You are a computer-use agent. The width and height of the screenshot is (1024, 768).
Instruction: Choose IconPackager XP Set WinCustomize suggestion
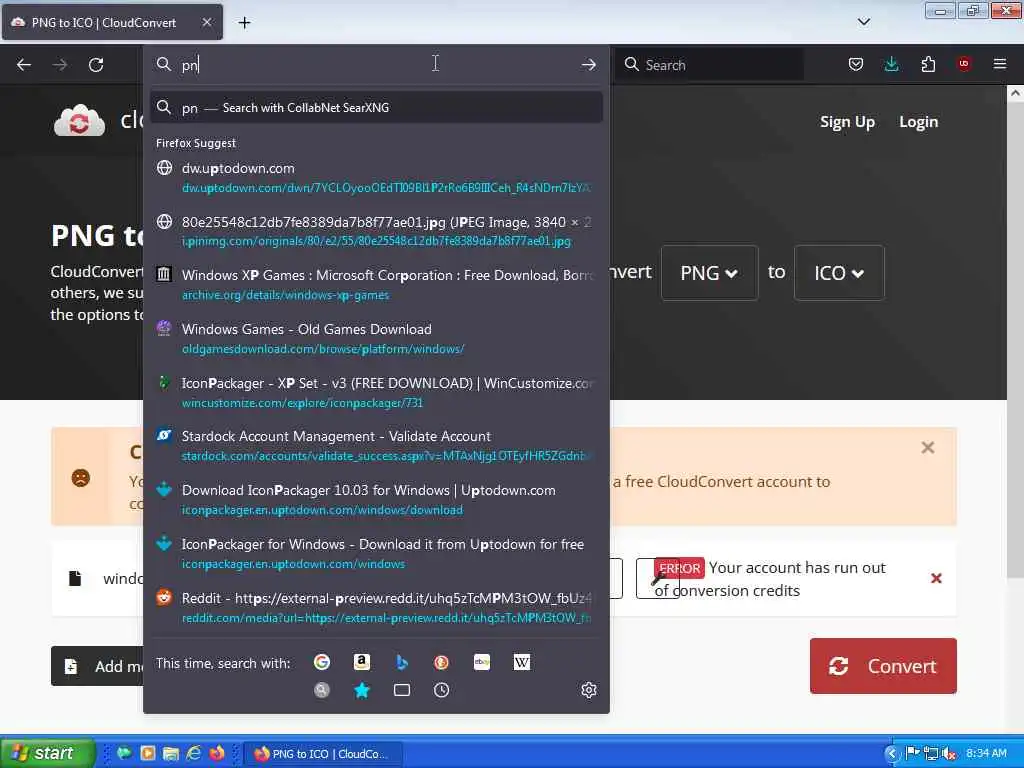click(x=376, y=392)
